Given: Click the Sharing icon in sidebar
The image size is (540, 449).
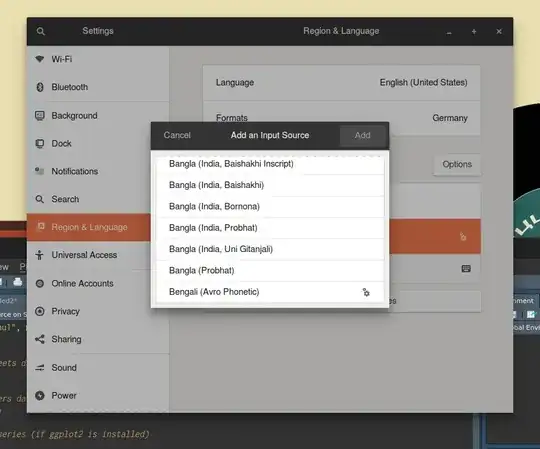Looking at the screenshot, I should [x=40, y=339].
